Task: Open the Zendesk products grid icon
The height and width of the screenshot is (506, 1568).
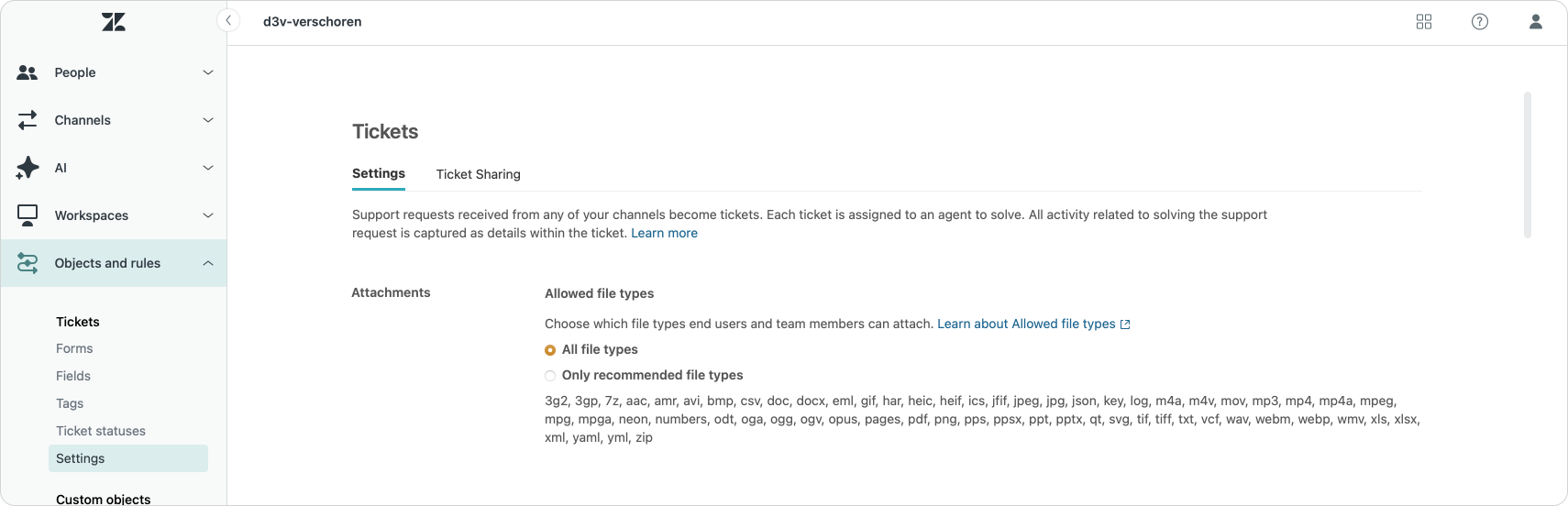Action: point(1424,22)
